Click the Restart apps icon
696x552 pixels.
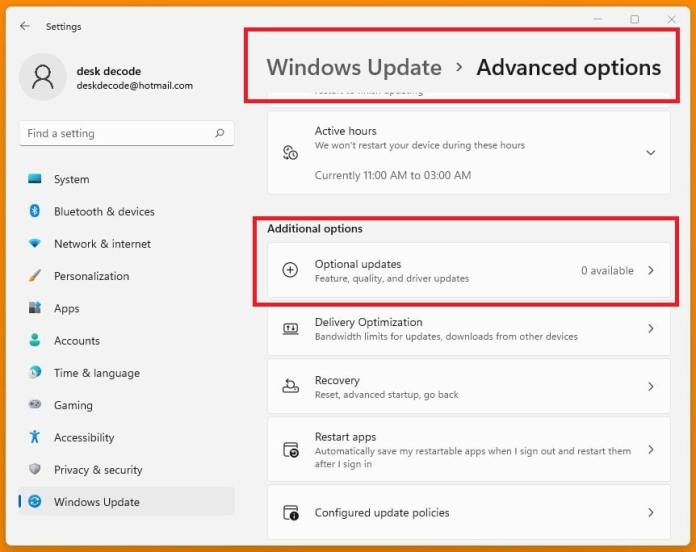(291, 450)
